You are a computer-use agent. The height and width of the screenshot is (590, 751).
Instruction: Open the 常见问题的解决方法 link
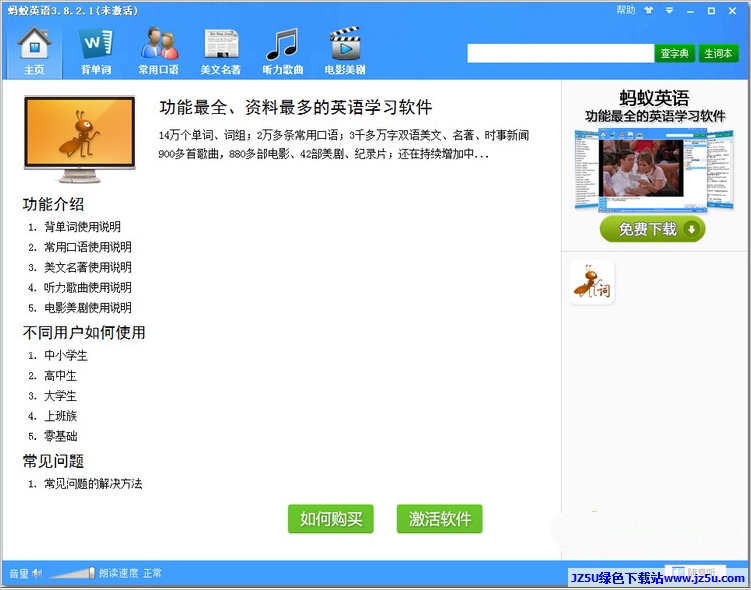click(93, 484)
